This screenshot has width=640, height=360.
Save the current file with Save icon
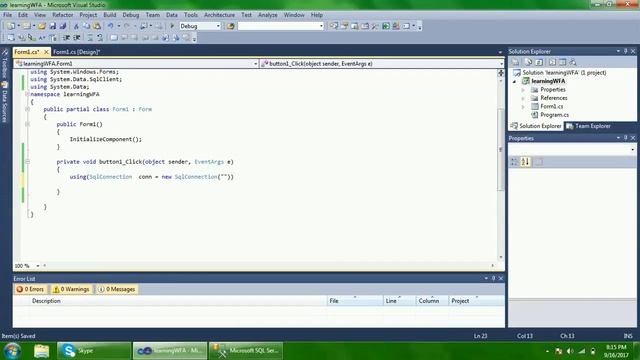[x=53, y=26]
